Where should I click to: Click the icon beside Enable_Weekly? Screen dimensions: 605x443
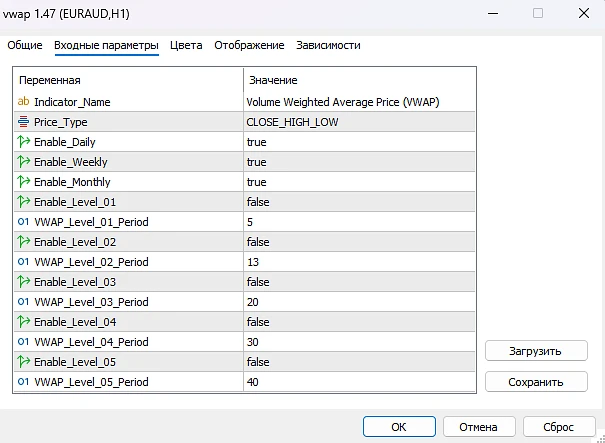click(24, 162)
